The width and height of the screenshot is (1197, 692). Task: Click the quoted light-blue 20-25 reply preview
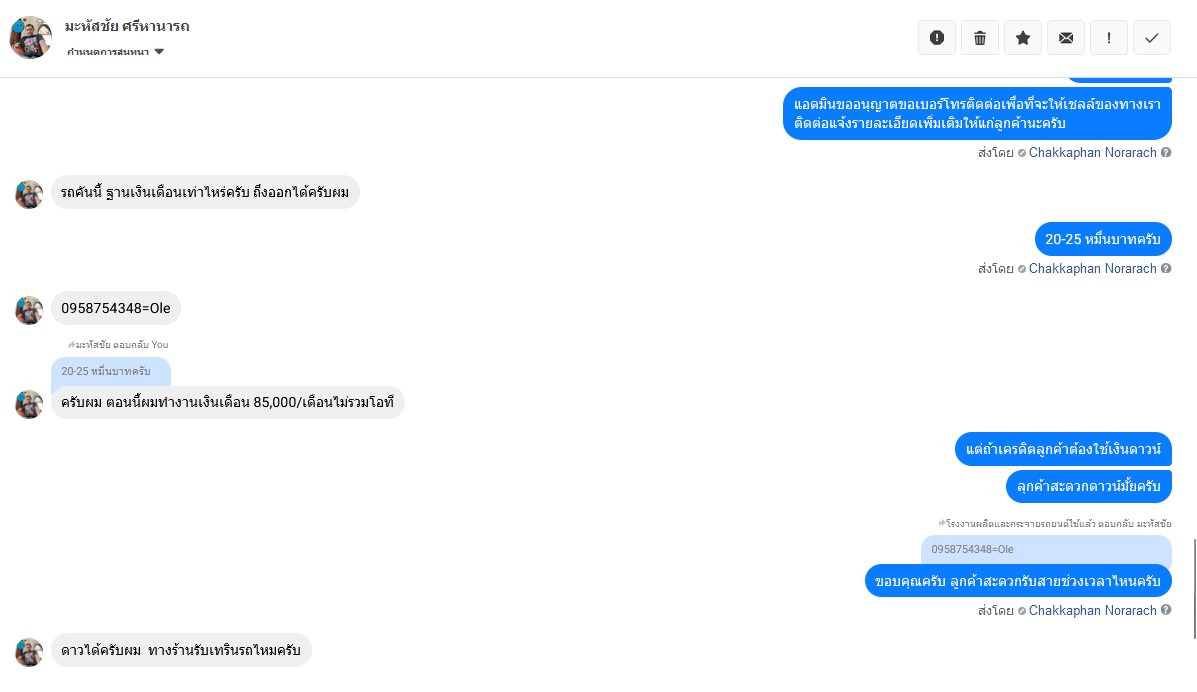pos(110,371)
